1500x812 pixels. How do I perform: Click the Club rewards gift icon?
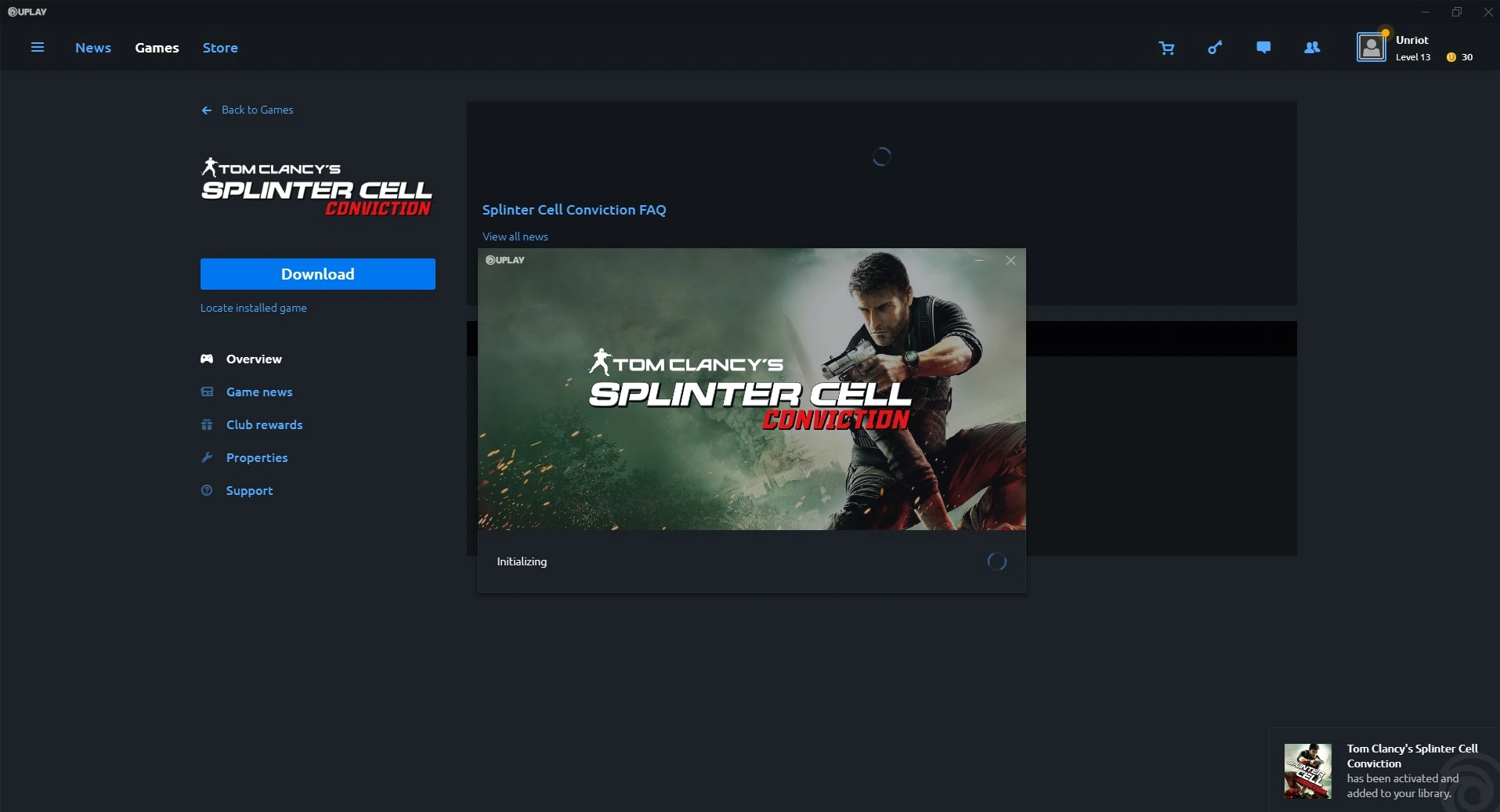click(207, 424)
